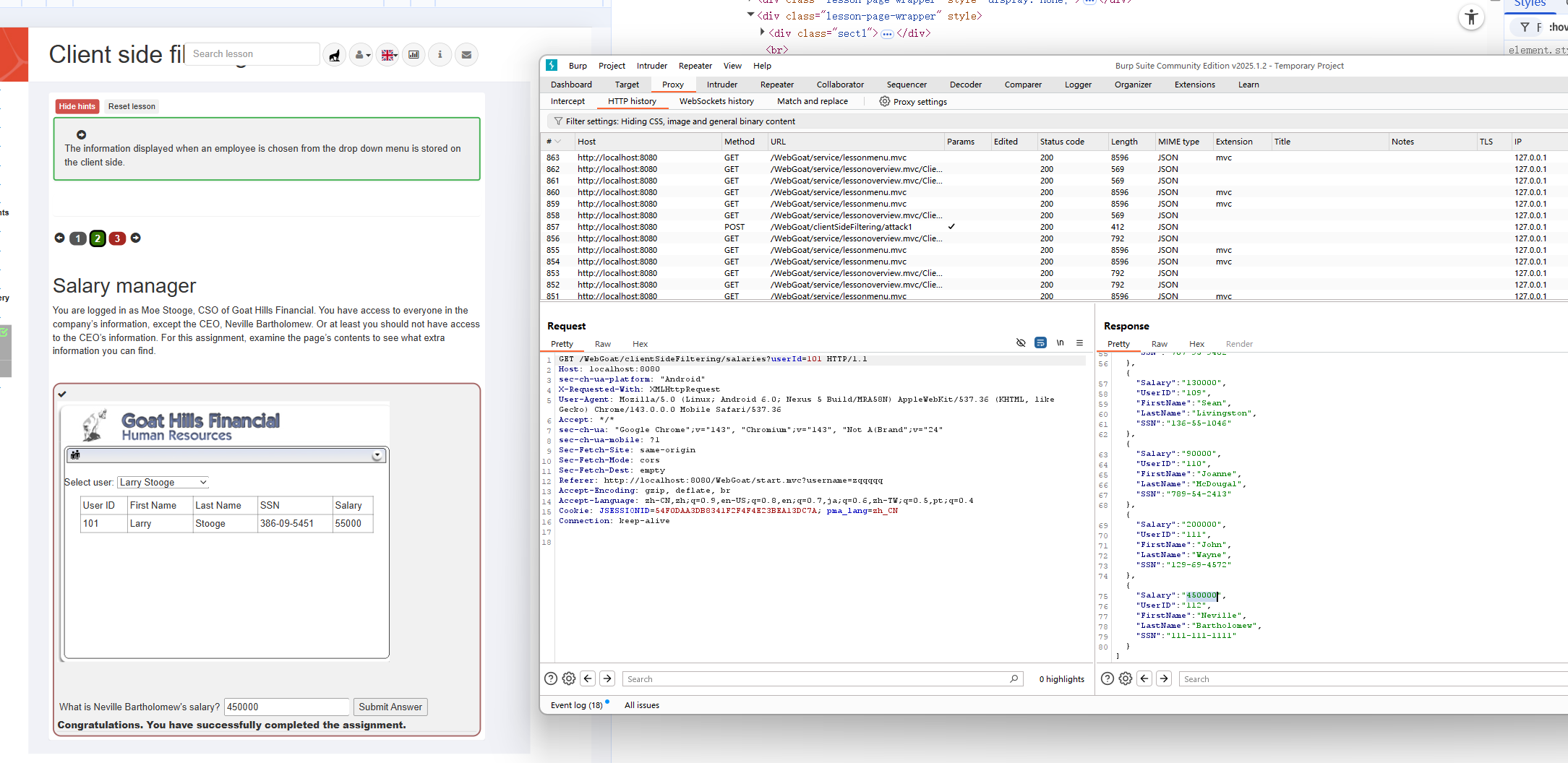Open the report card chart icon
1568x763 pixels.
pos(414,55)
